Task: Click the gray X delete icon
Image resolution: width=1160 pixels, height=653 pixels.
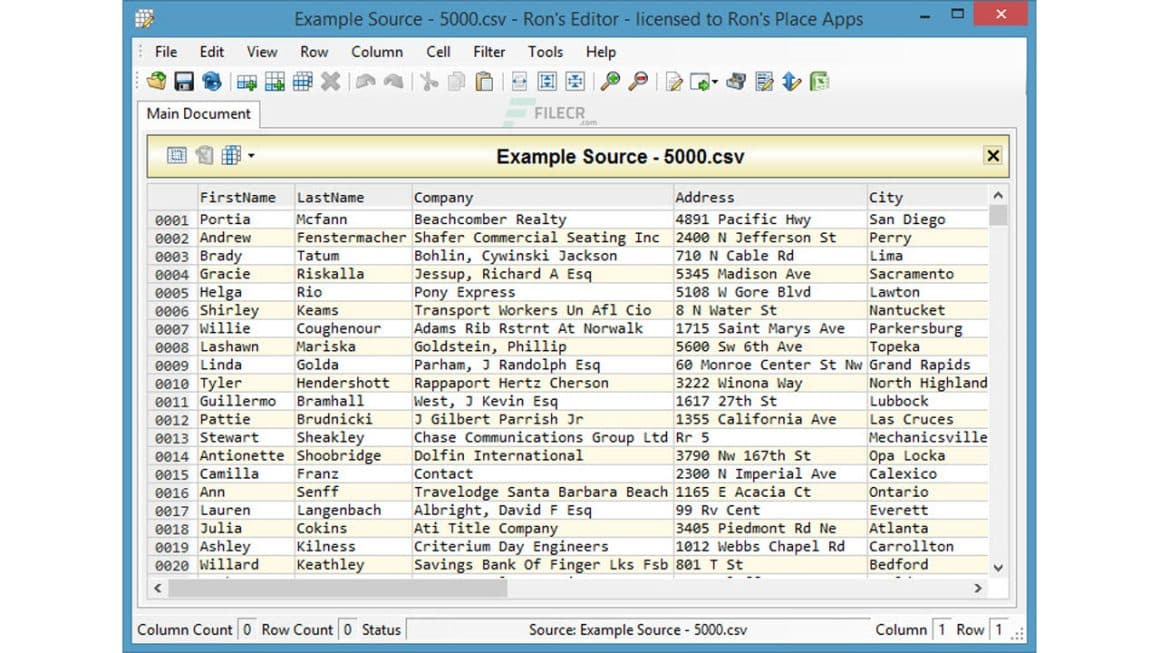Action: point(331,81)
